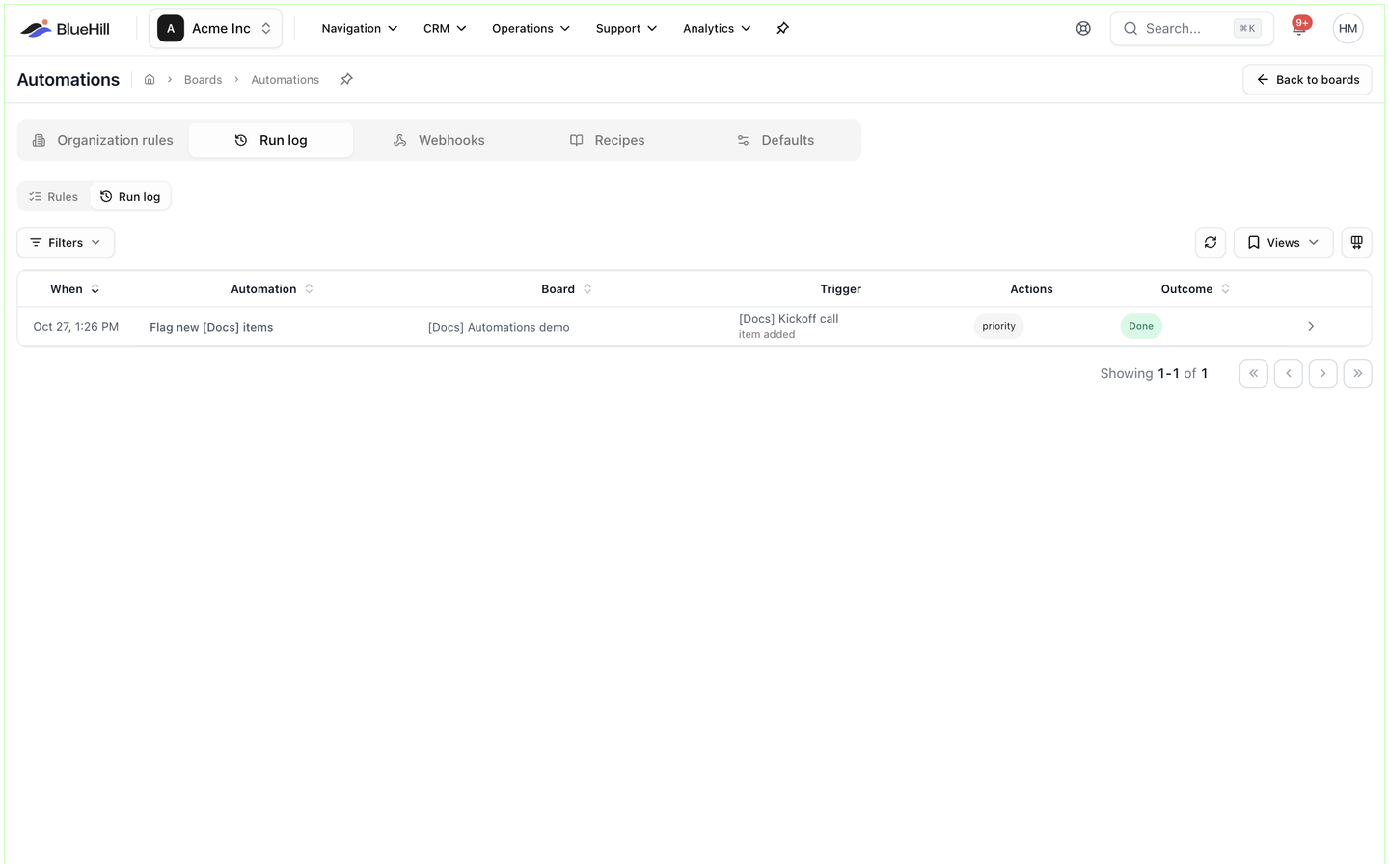Go to home breadcrumb icon

150,80
